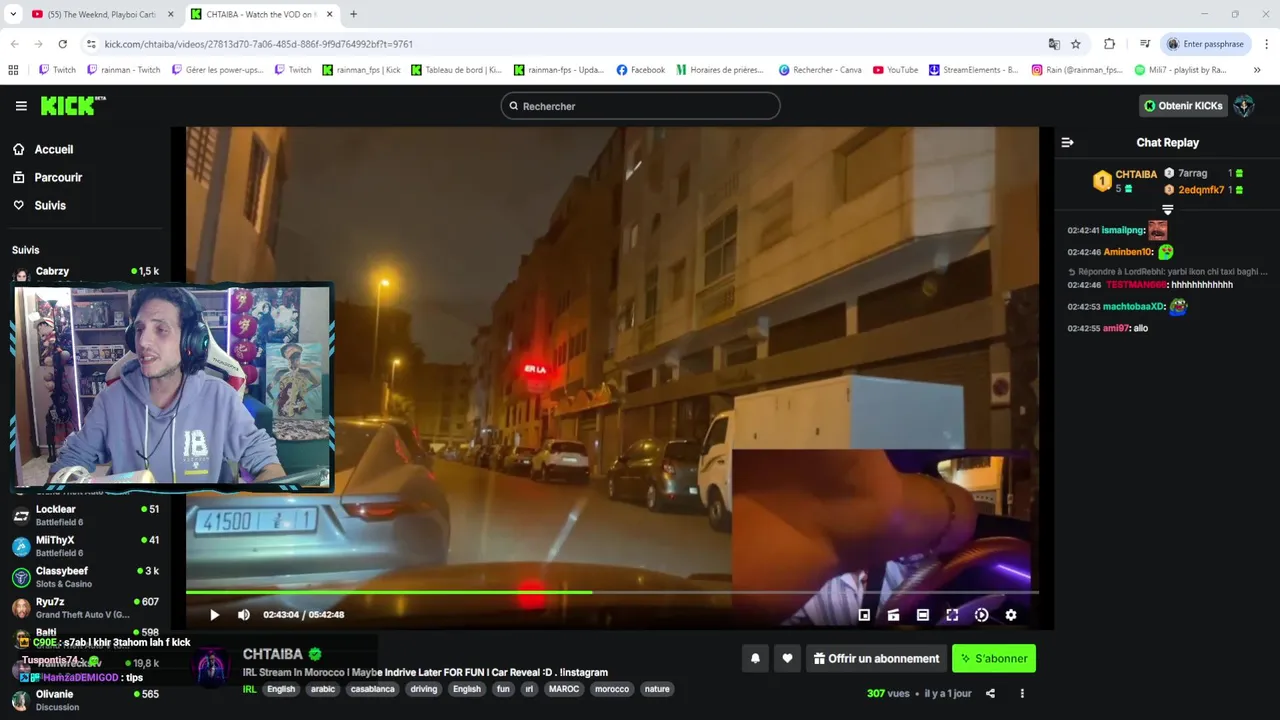The width and height of the screenshot is (1280, 720).
Task: Open the IRL category link
Action: (x=250, y=689)
